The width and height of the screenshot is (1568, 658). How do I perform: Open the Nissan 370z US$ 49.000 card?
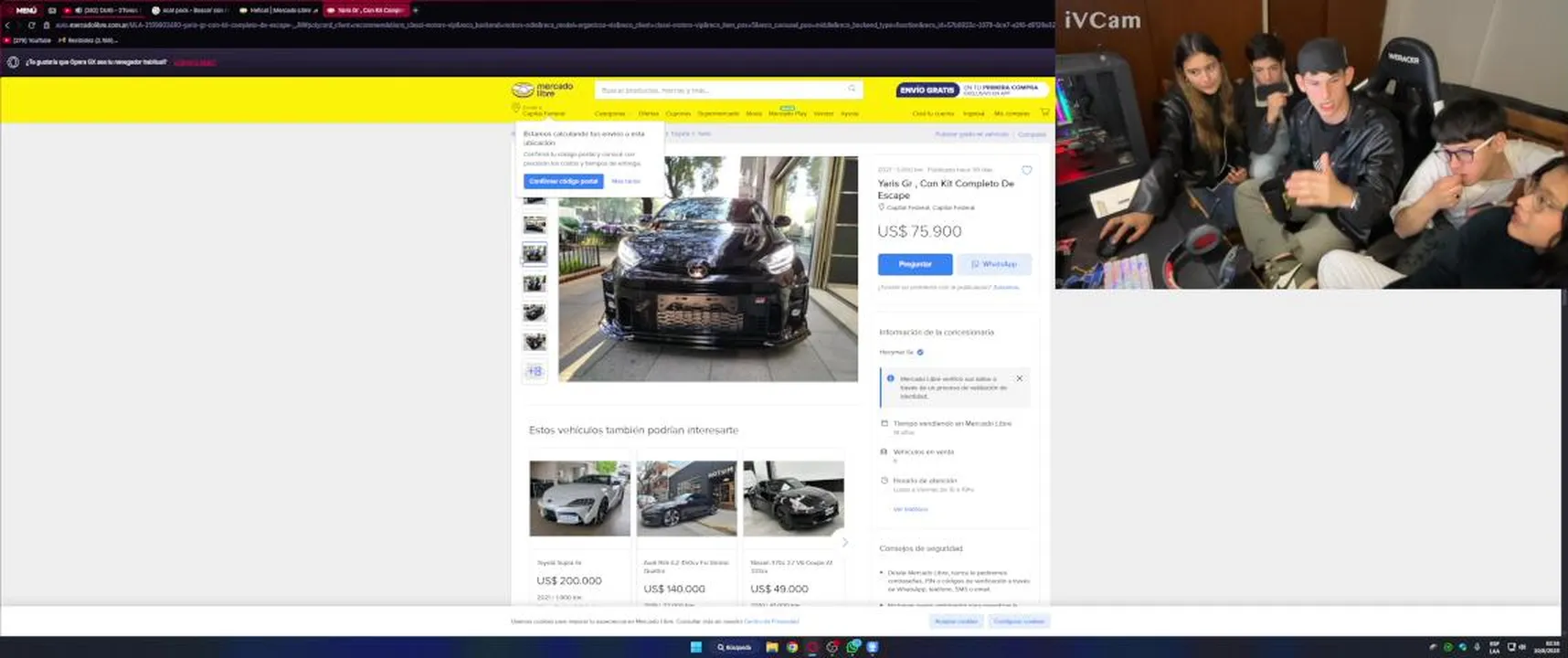tap(793, 528)
